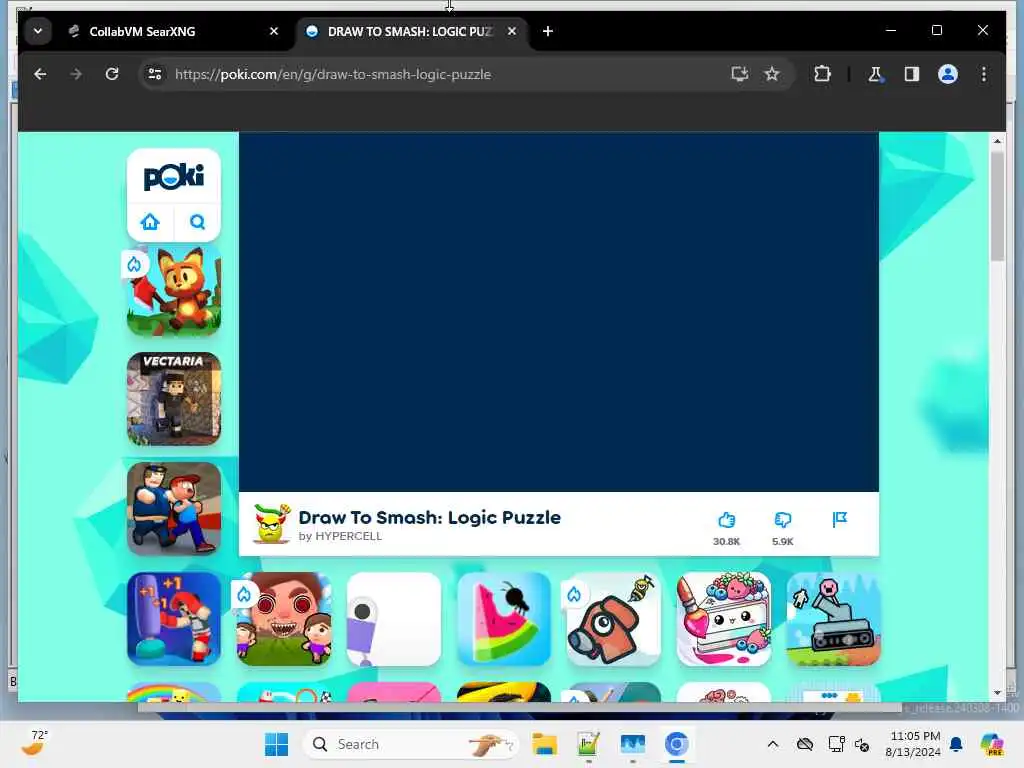1024x768 pixels.
Task: Go back to the previous page
Action: 40,74
